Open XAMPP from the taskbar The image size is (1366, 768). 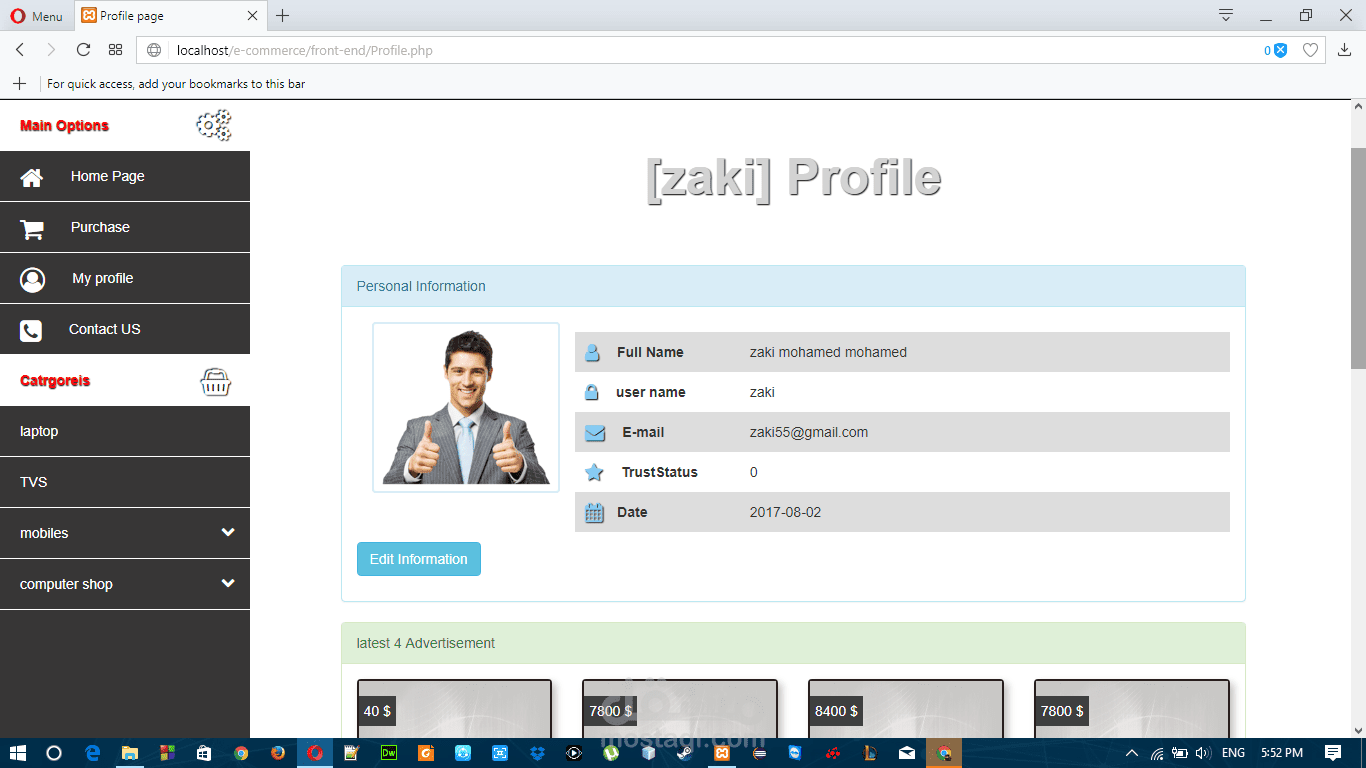tap(721, 753)
